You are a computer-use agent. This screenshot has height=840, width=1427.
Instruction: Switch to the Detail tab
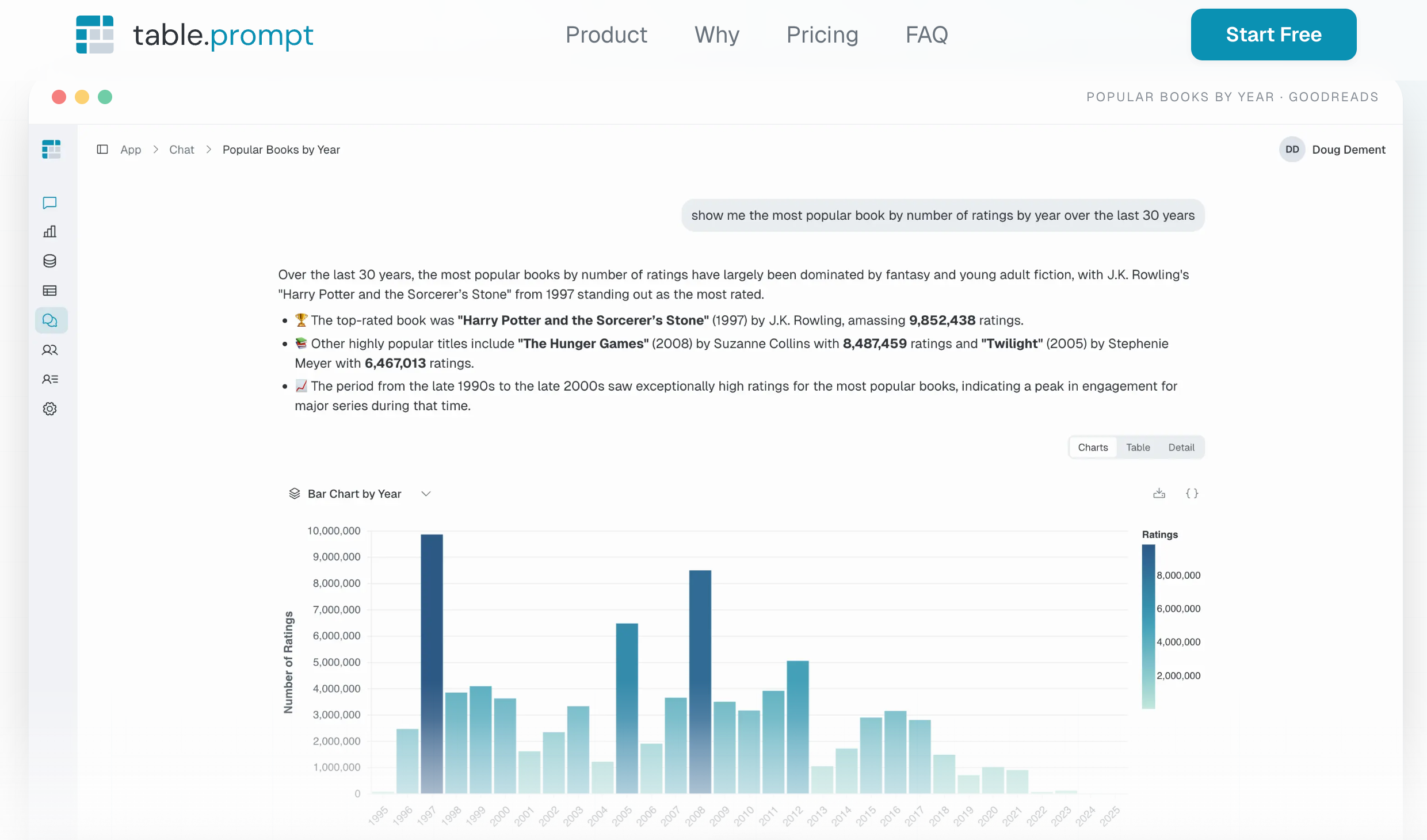[x=1181, y=448]
